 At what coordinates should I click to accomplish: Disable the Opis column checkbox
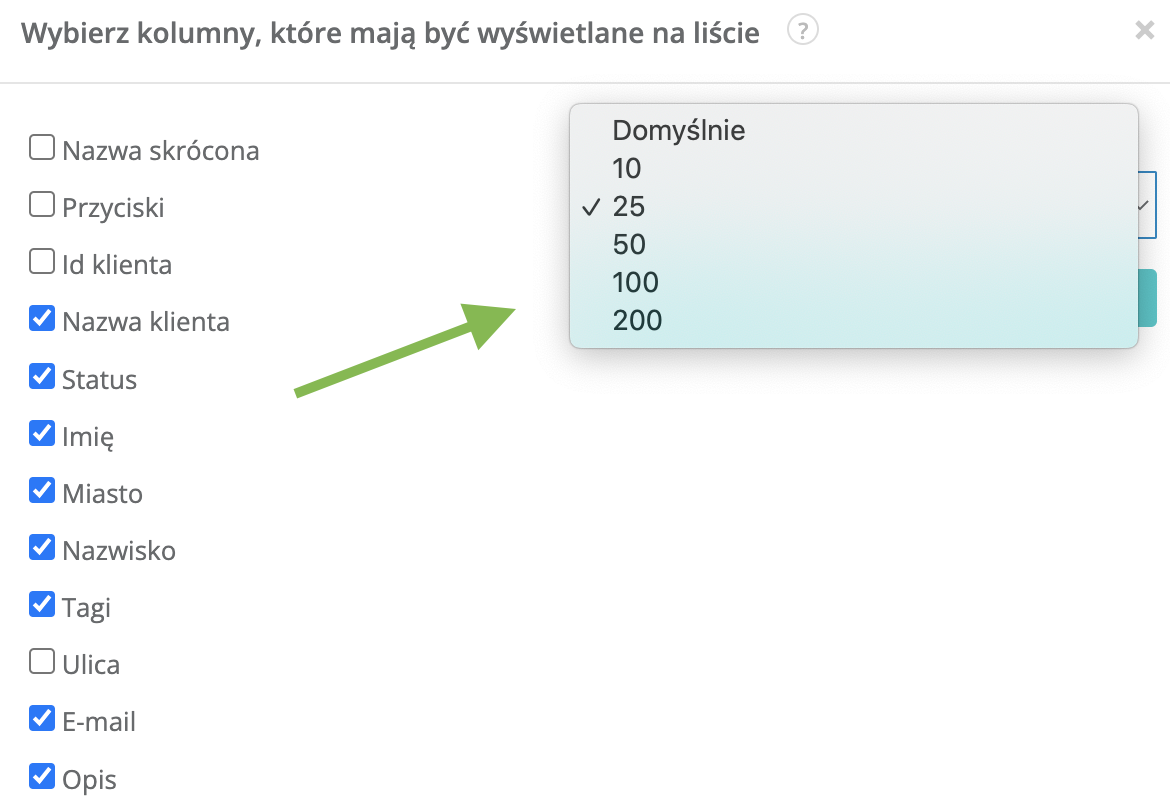click(42, 776)
